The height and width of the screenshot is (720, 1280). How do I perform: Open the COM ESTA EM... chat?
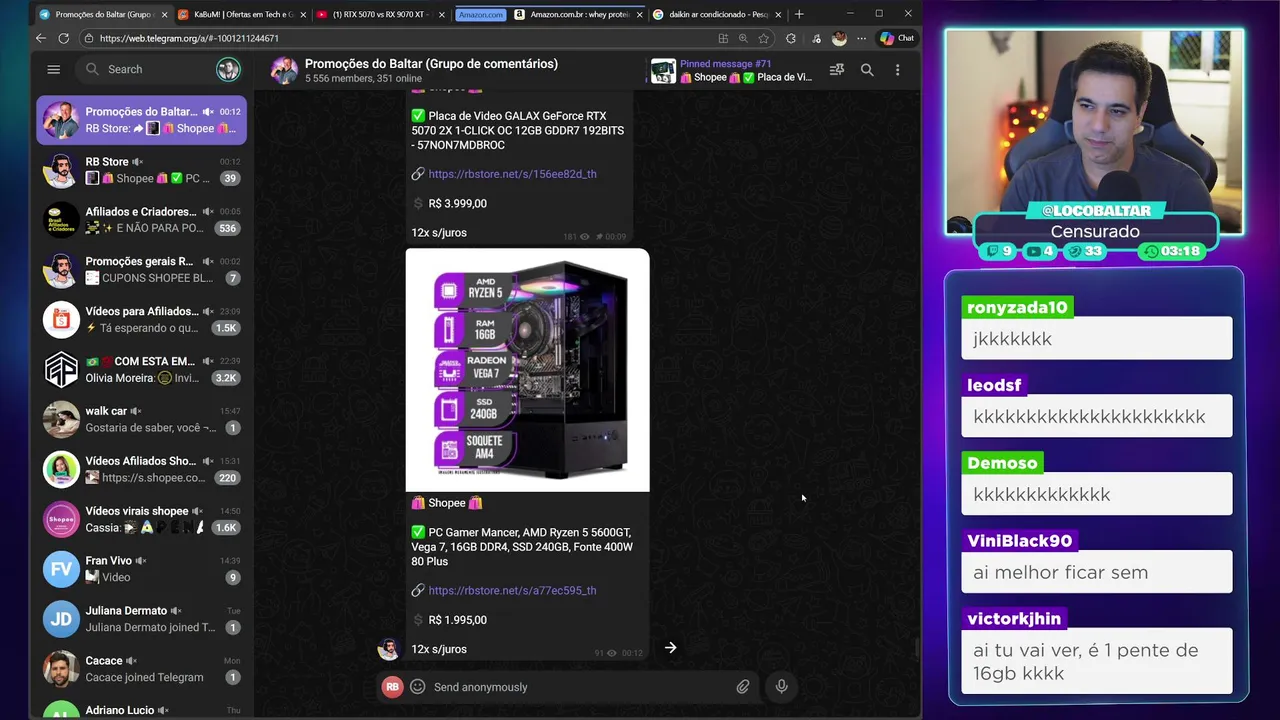point(142,370)
